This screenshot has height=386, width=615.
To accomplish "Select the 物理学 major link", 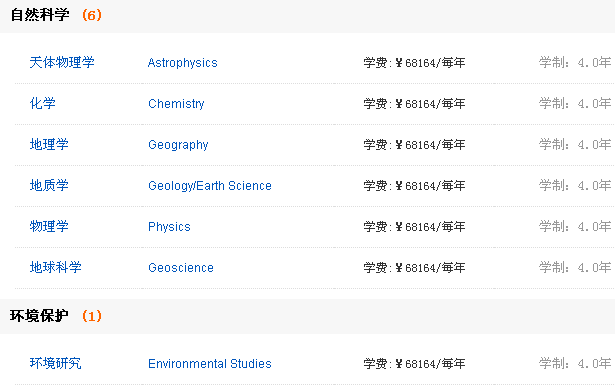I will coord(49,226).
